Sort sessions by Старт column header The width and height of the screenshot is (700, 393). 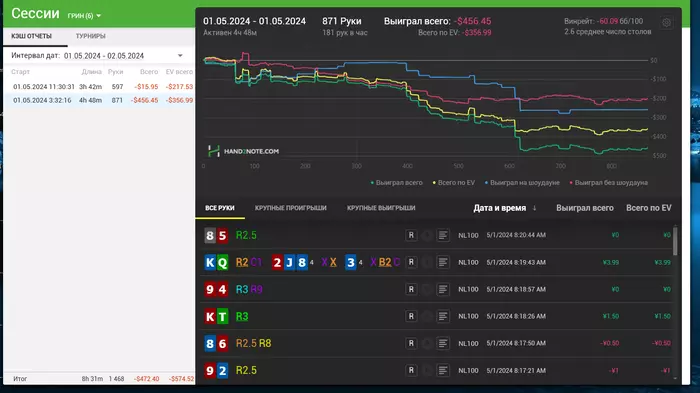tap(21, 72)
